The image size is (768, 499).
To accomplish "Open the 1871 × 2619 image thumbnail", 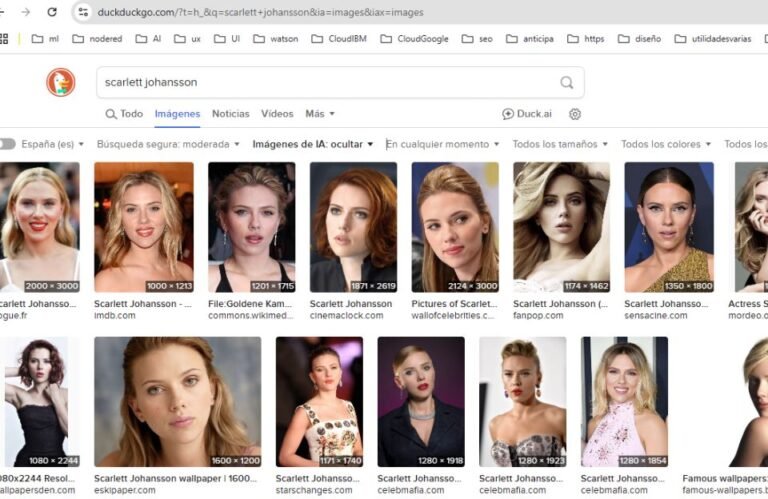I will pyautogui.click(x=354, y=227).
